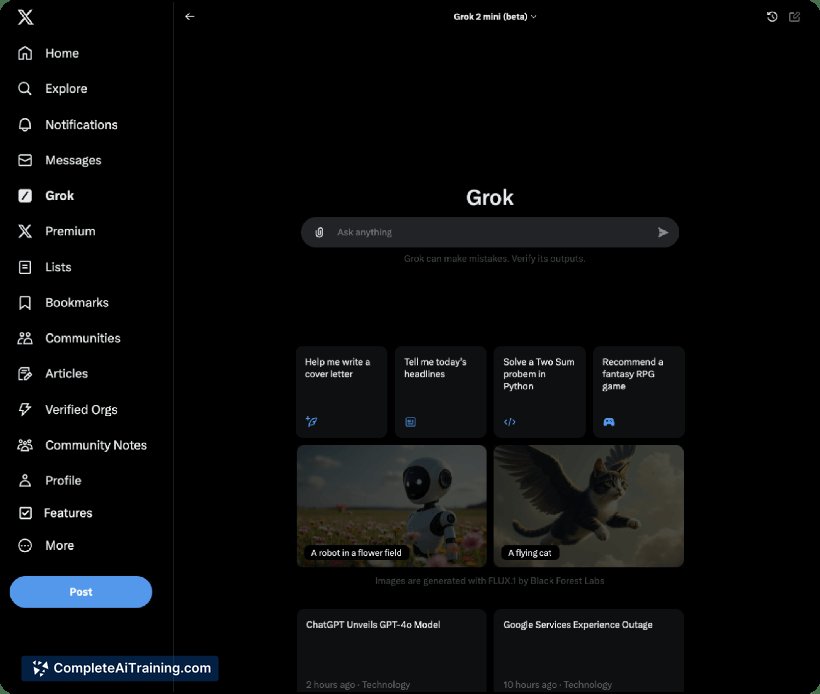This screenshot has width=820, height=694.
Task: Select 'Help me write a cover letter' card
Action: click(341, 392)
